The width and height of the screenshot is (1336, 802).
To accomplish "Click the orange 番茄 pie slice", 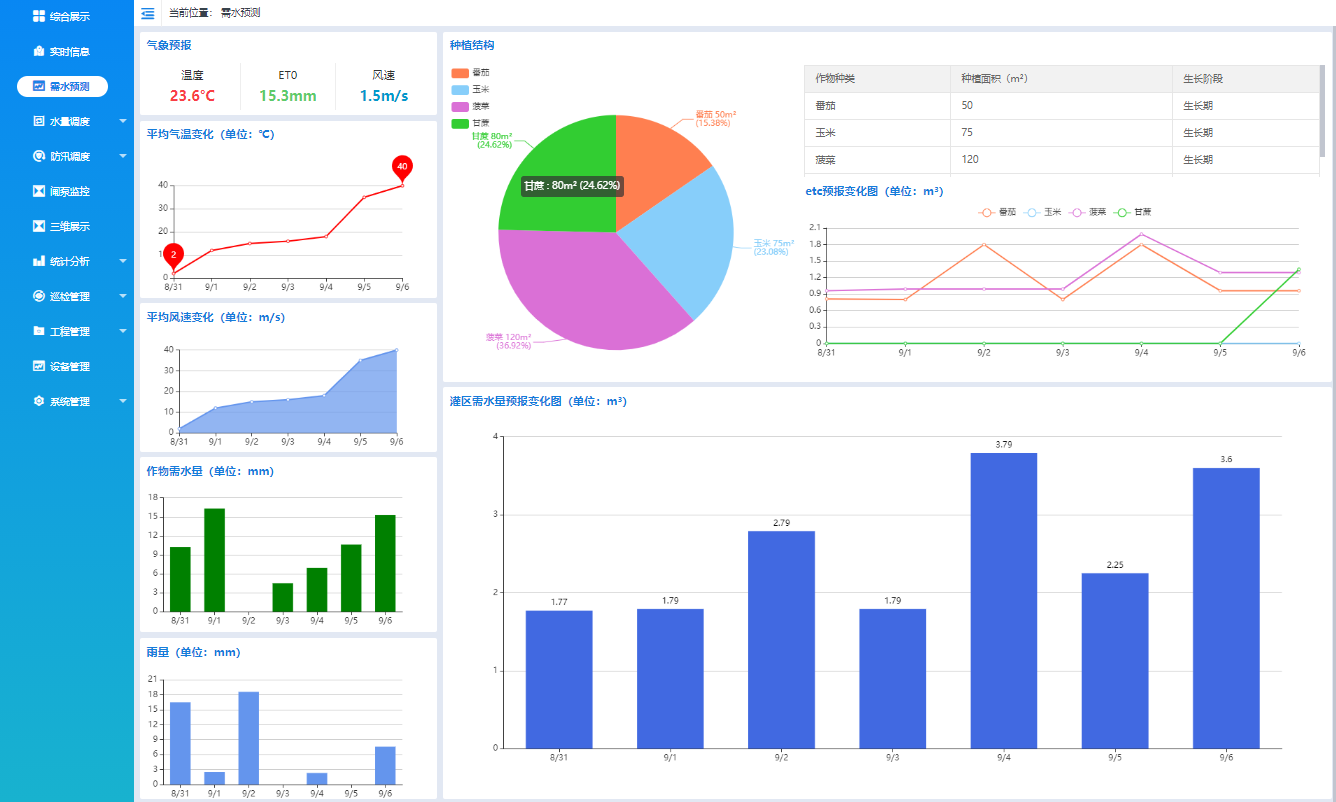I will coord(655,165).
